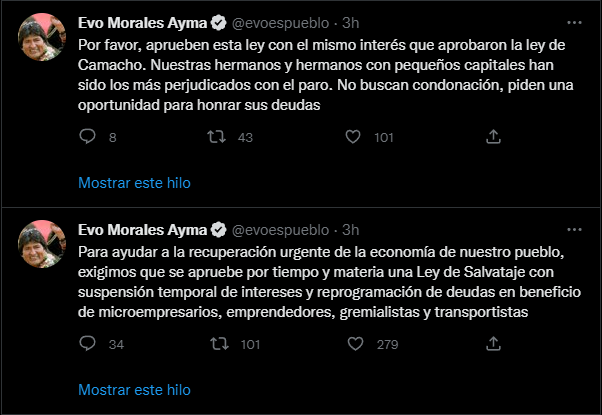Open the second 'Mostrar este hilo' link
The height and width of the screenshot is (415, 602).
(134, 390)
